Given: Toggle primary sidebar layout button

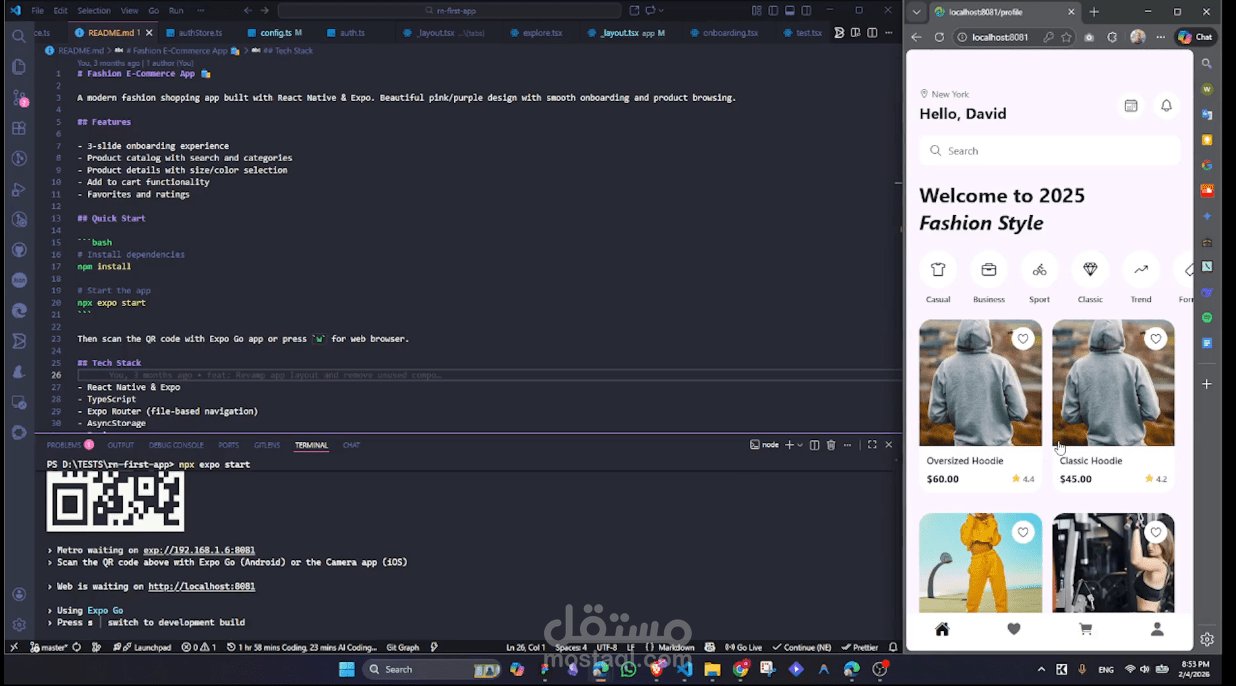Looking at the screenshot, I should click(773, 11).
